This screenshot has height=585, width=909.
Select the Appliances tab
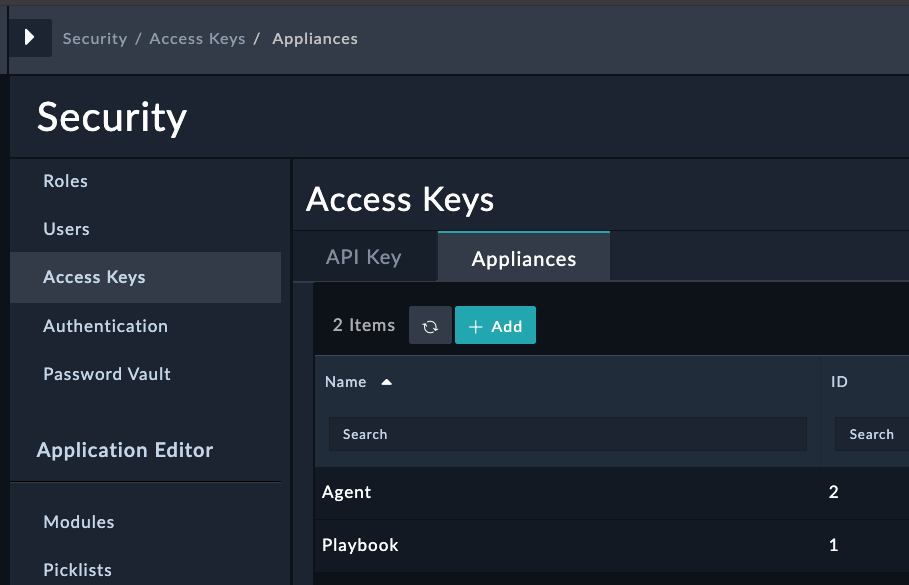pyautogui.click(x=523, y=257)
